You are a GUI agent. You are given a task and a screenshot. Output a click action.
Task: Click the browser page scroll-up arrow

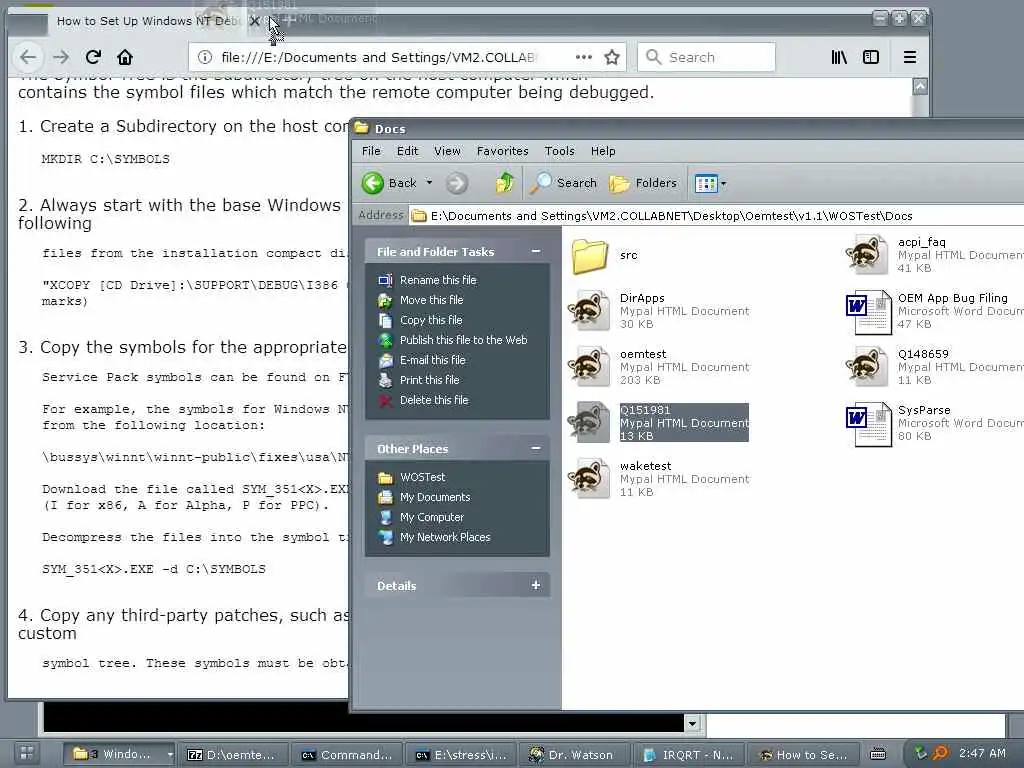[x=920, y=86]
